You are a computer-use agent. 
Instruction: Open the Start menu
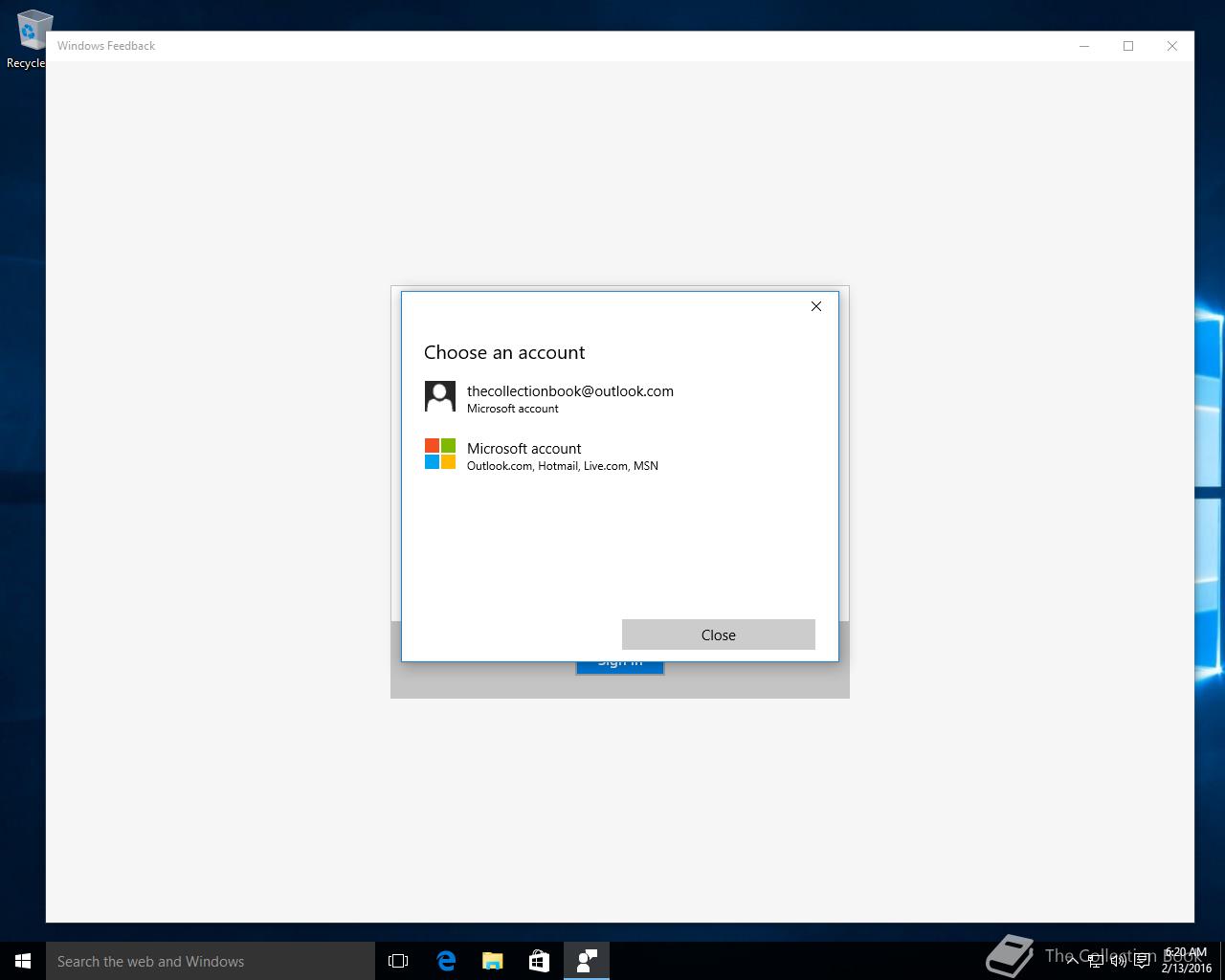tap(23, 961)
